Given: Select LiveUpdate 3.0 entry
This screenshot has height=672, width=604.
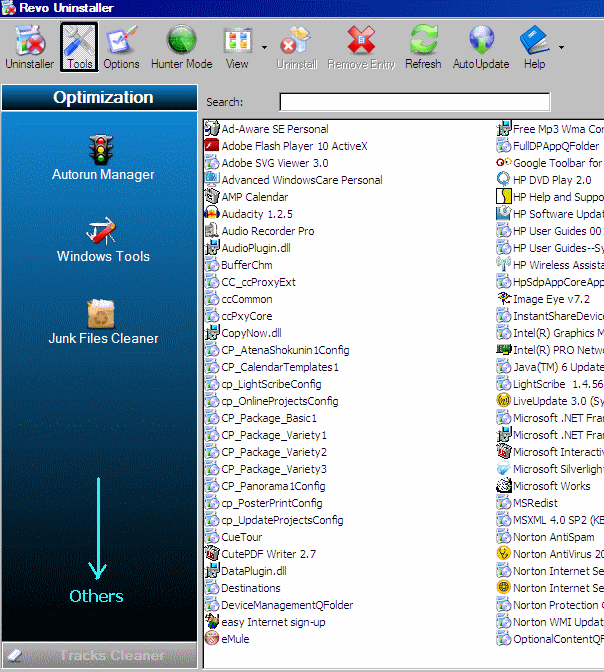Looking at the screenshot, I should coord(550,401).
